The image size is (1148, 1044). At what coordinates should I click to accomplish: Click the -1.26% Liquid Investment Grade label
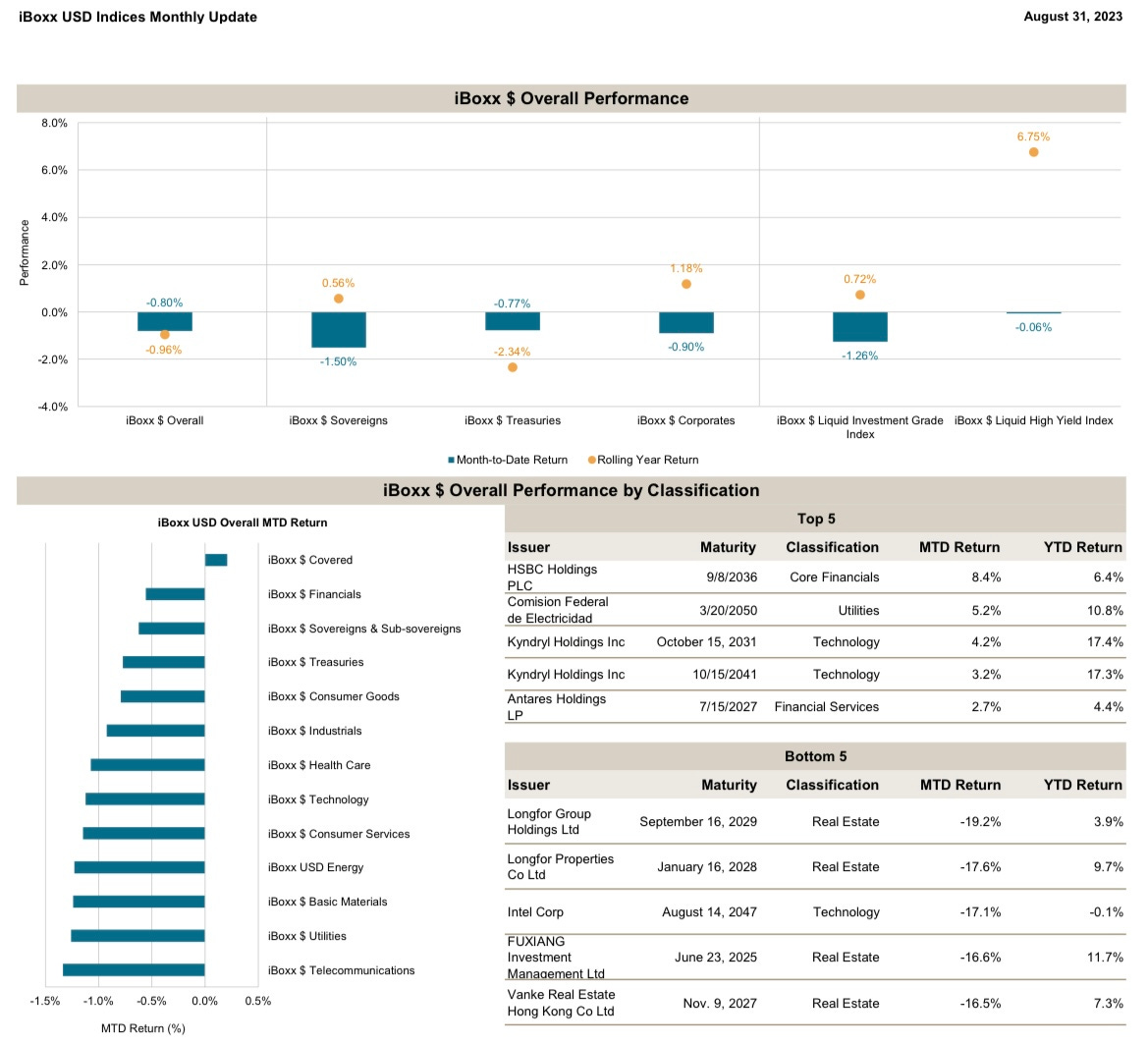859,356
